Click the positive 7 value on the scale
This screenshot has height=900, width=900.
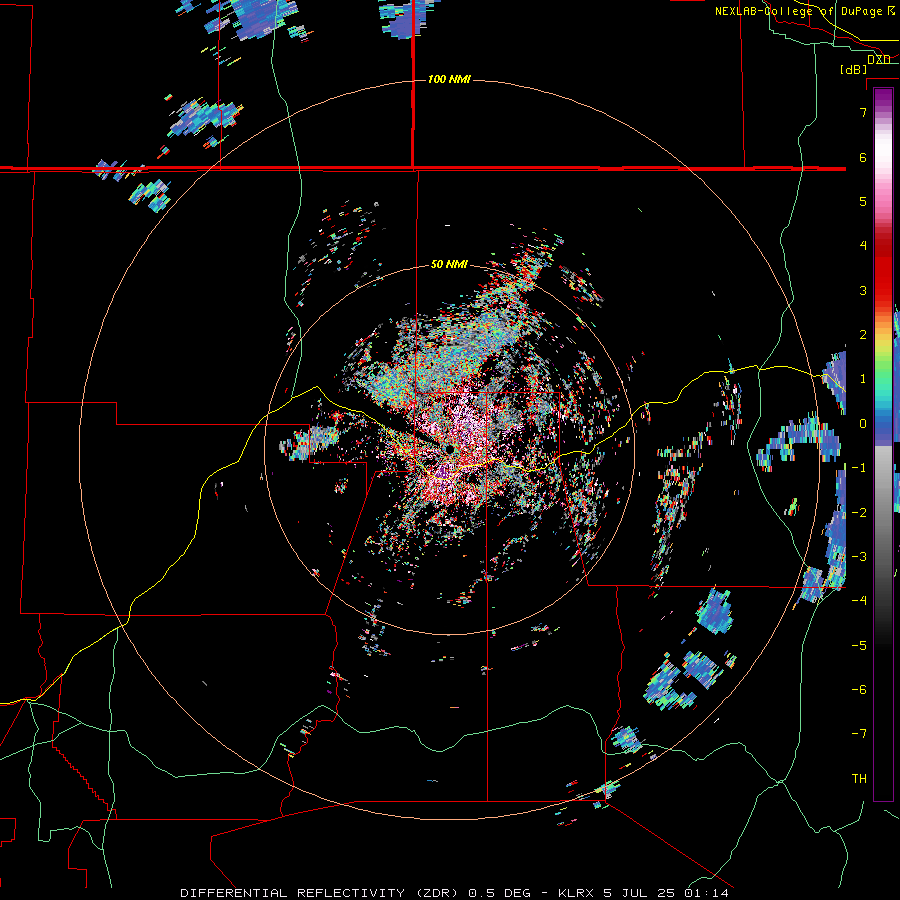pyautogui.click(x=863, y=112)
